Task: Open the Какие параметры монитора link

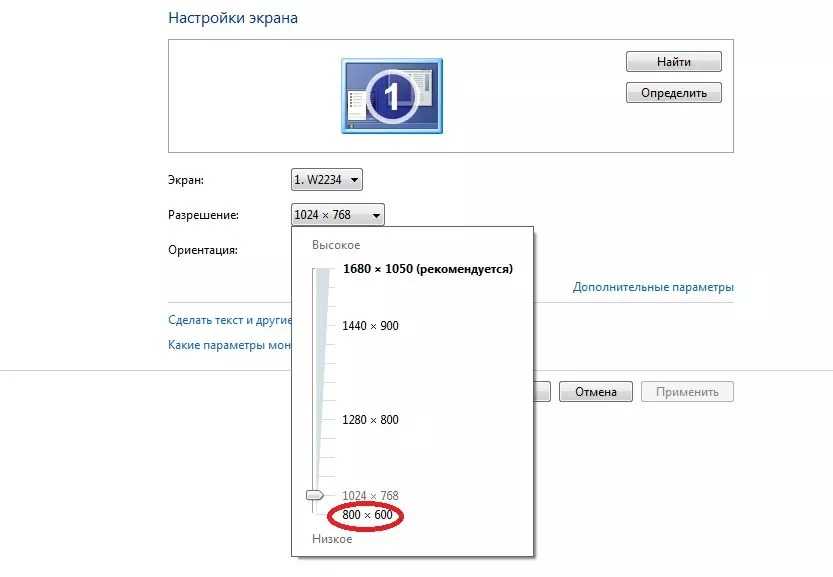Action: 229,345
